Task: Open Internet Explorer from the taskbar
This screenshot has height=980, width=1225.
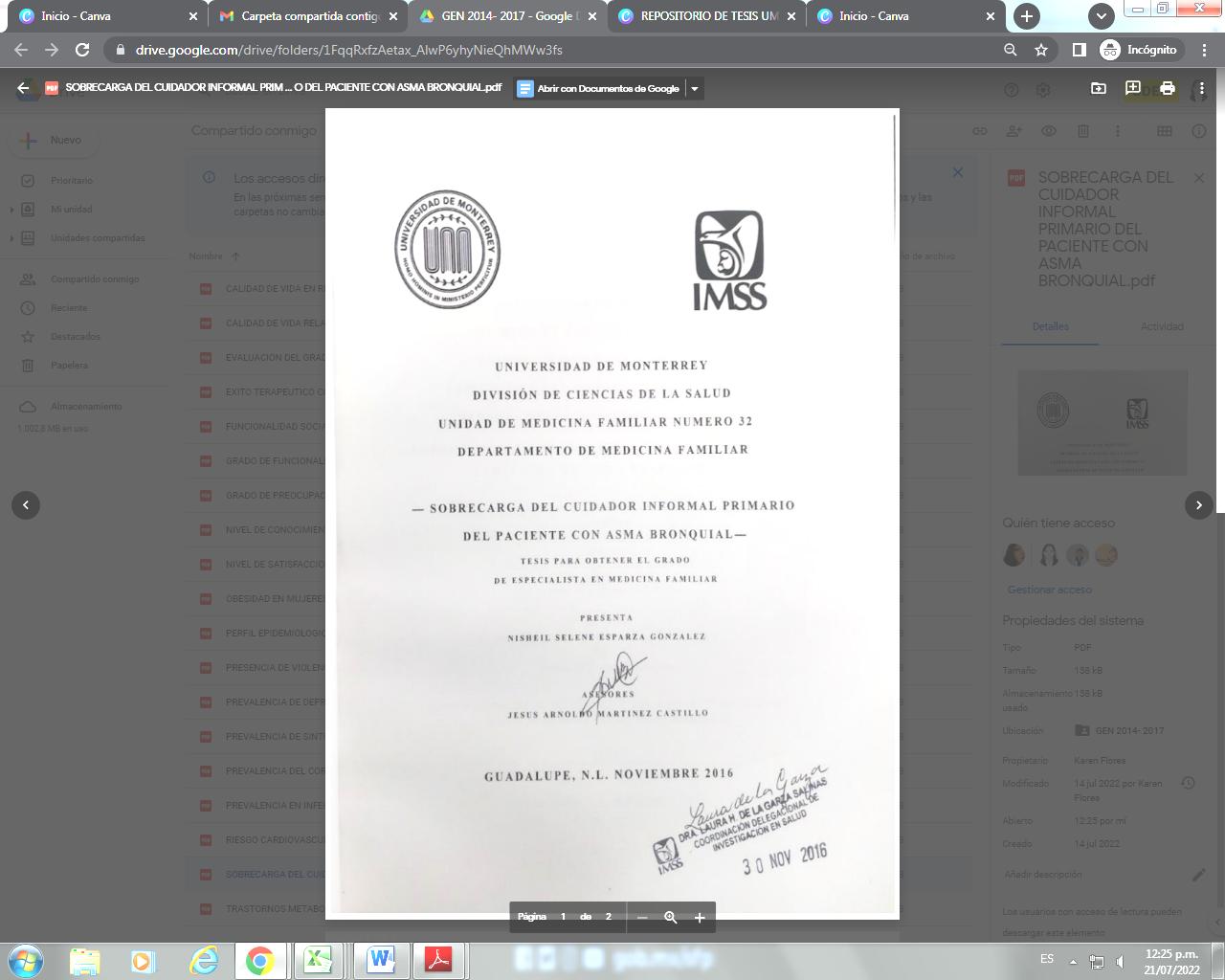Action: click(203, 960)
